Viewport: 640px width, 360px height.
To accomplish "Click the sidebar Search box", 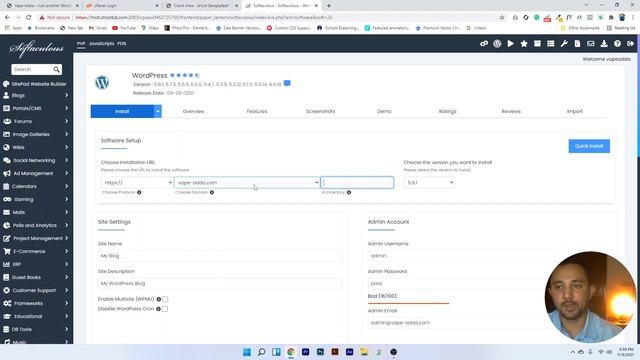I will point(32,69).
